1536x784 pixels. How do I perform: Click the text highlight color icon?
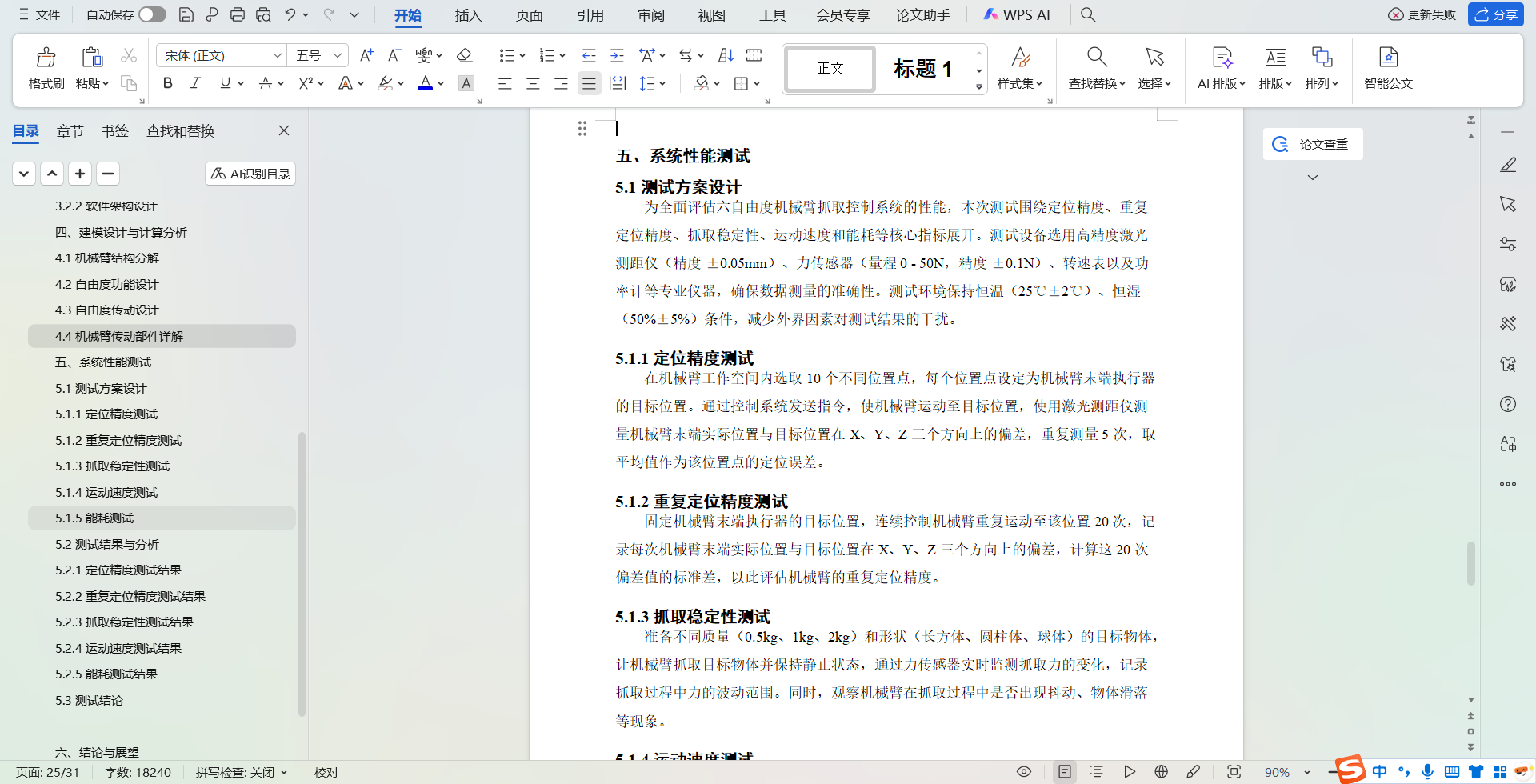point(386,83)
